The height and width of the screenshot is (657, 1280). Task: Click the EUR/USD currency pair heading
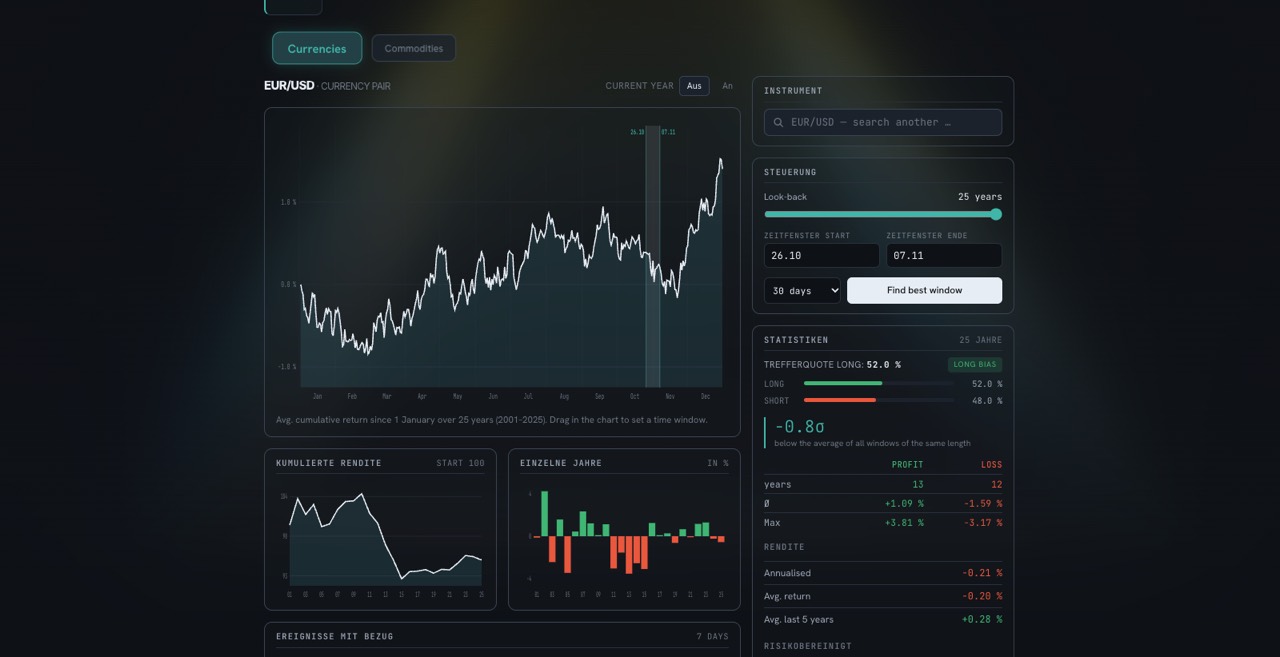(327, 86)
